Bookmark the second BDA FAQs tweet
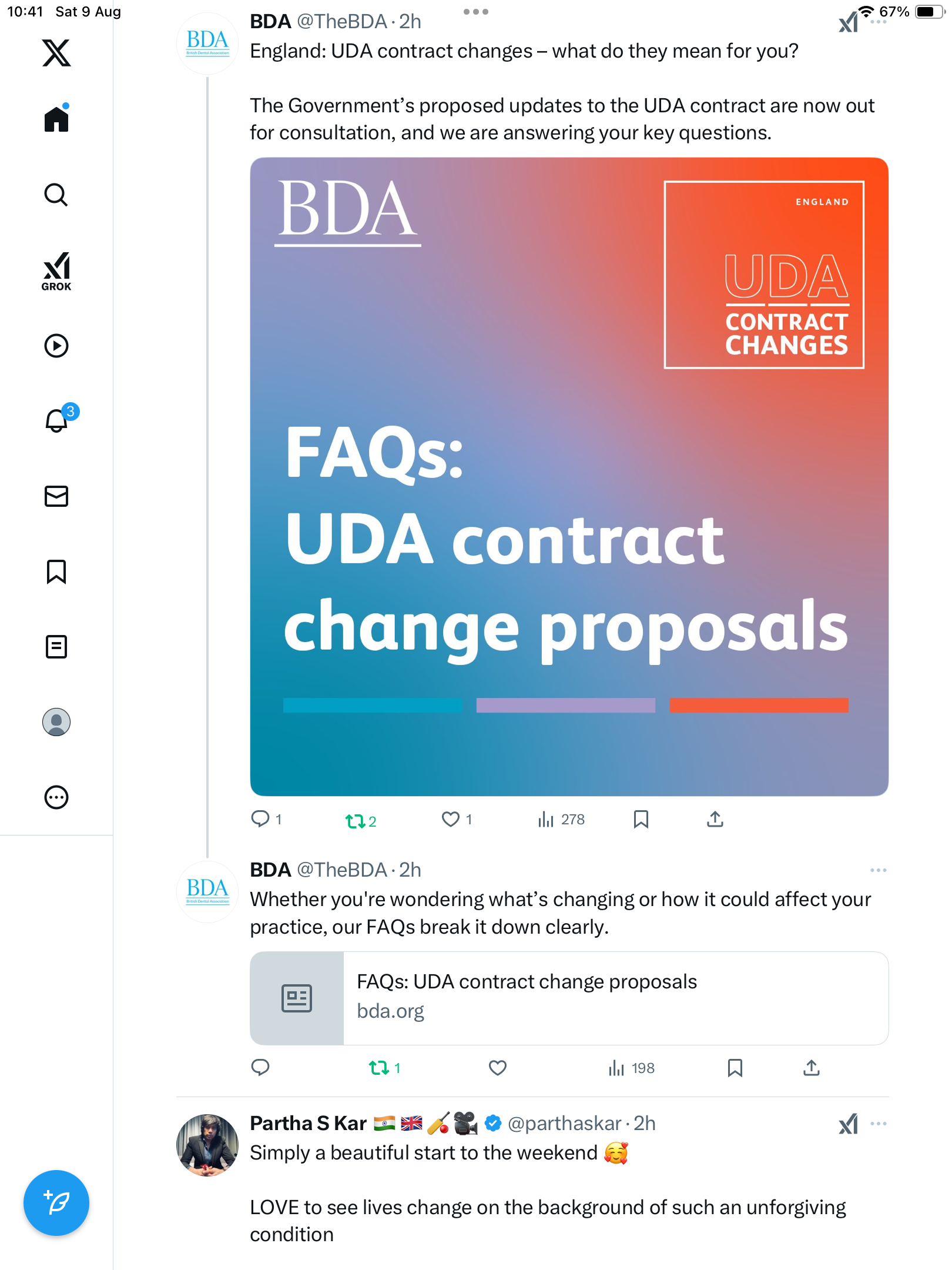This screenshot has height=1270, width=952. click(x=735, y=1068)
